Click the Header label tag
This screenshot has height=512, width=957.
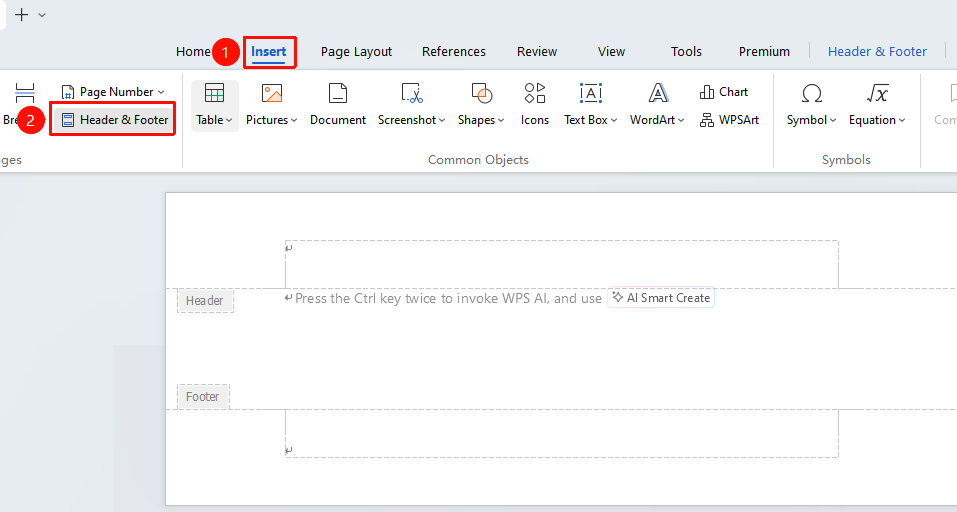tap(205, 301)
